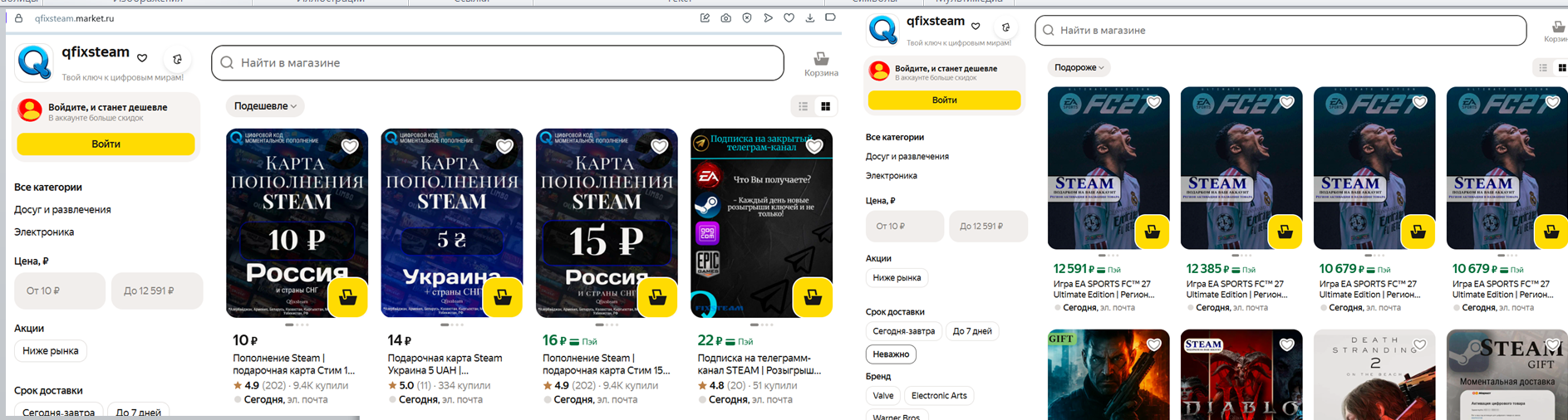Click the До 12 591 ₽ price field in the left window
The image size is (1568, 420).
[x=157, y=291]
